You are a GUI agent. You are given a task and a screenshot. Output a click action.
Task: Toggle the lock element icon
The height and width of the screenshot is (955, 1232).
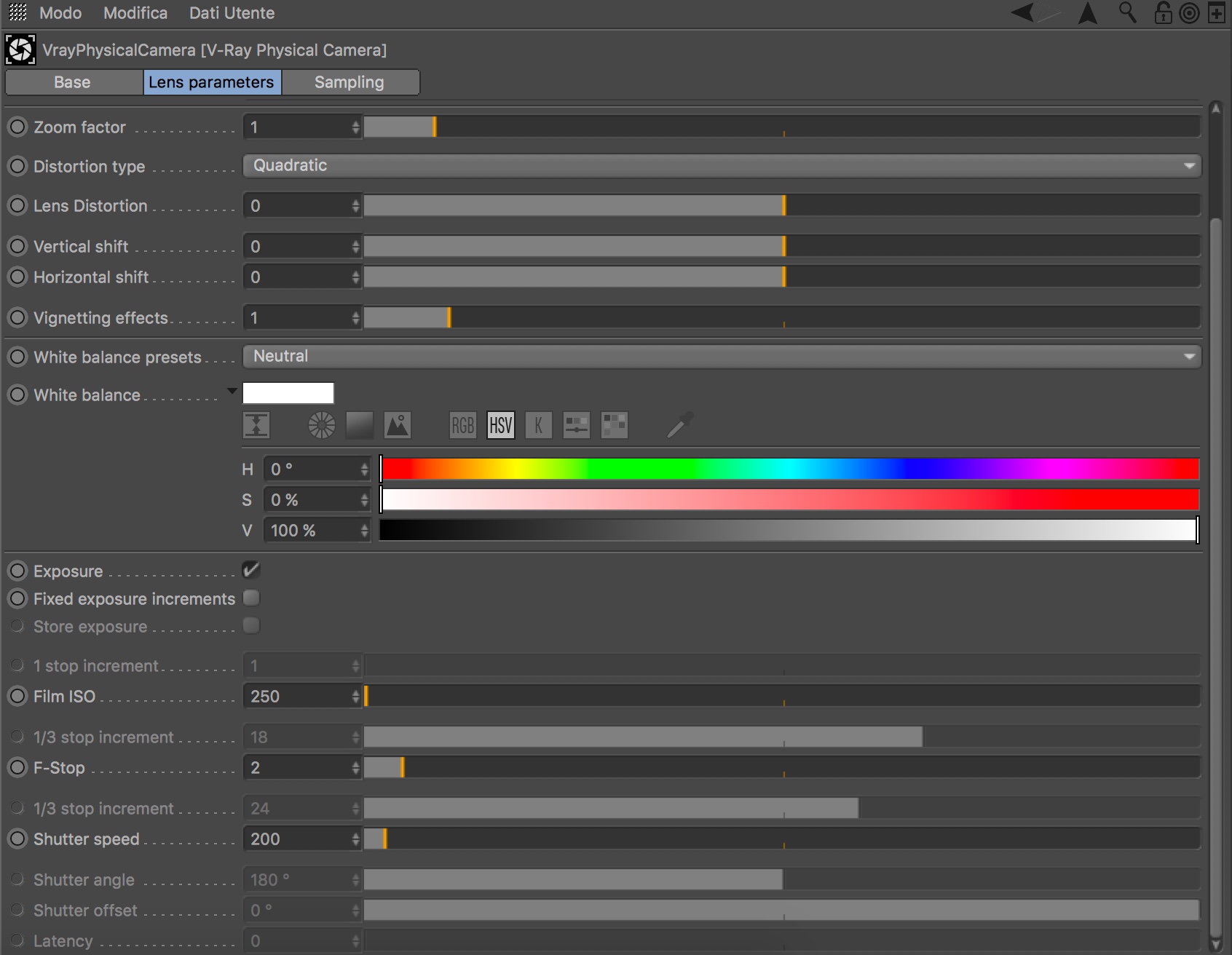click(x=1163, y=12)
